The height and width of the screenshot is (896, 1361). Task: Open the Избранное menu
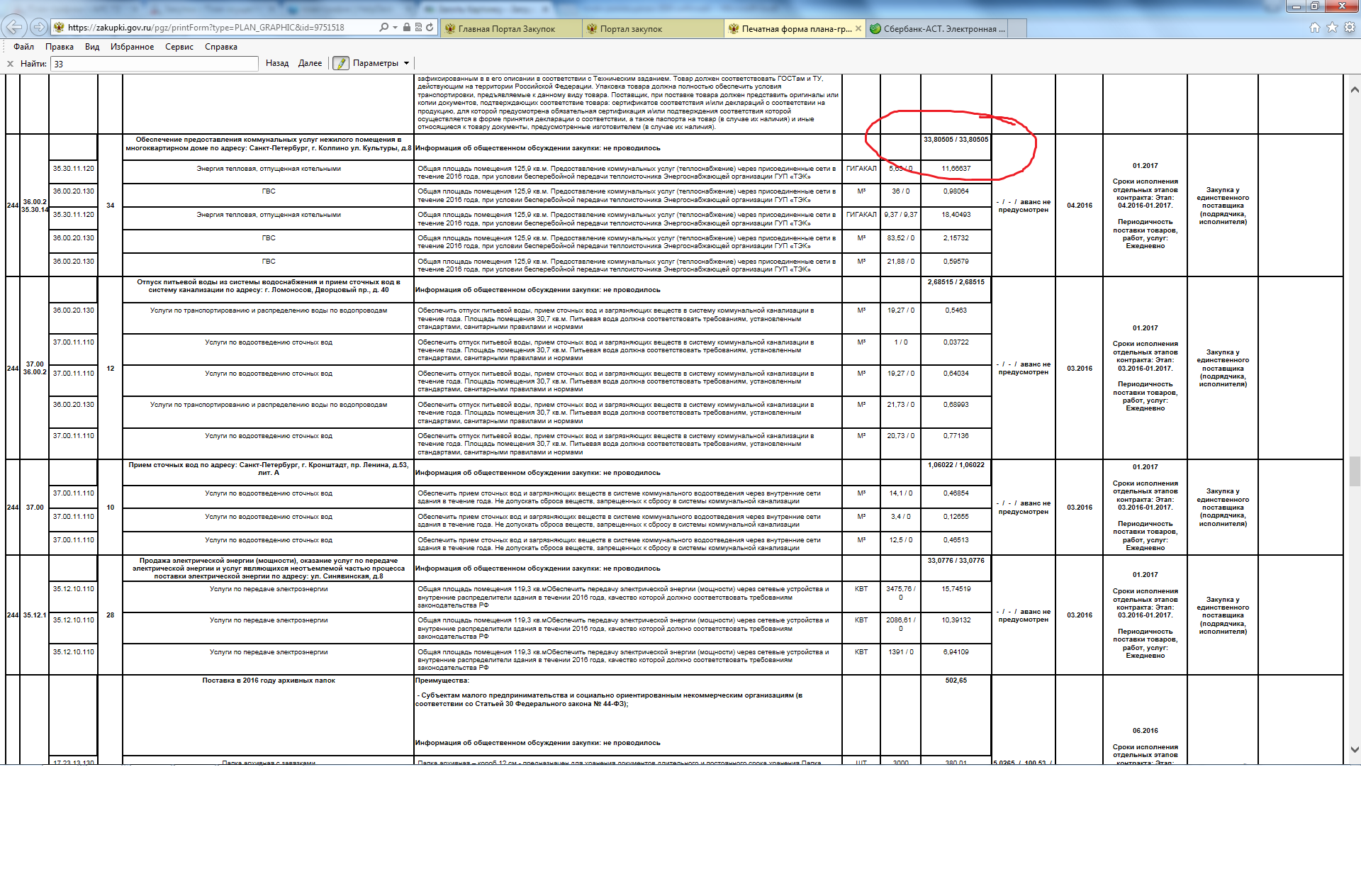click(132, 47)
